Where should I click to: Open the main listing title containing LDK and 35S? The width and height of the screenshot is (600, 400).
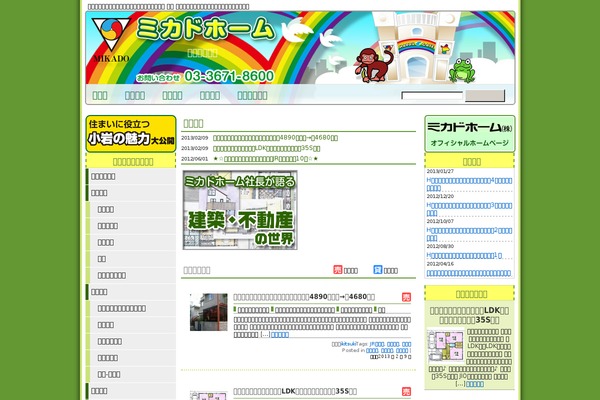(x=295, y=391)
